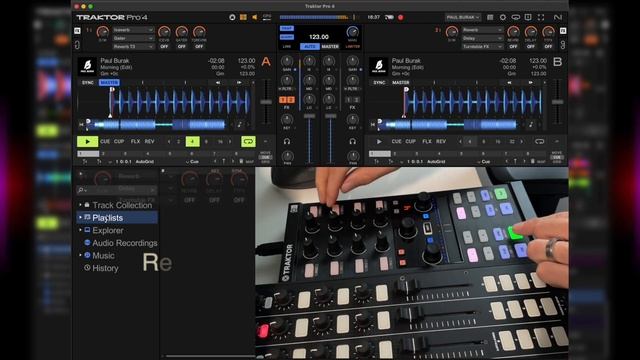
Task: Nudge tempo forward on Deck B
Action: point(530,82)
